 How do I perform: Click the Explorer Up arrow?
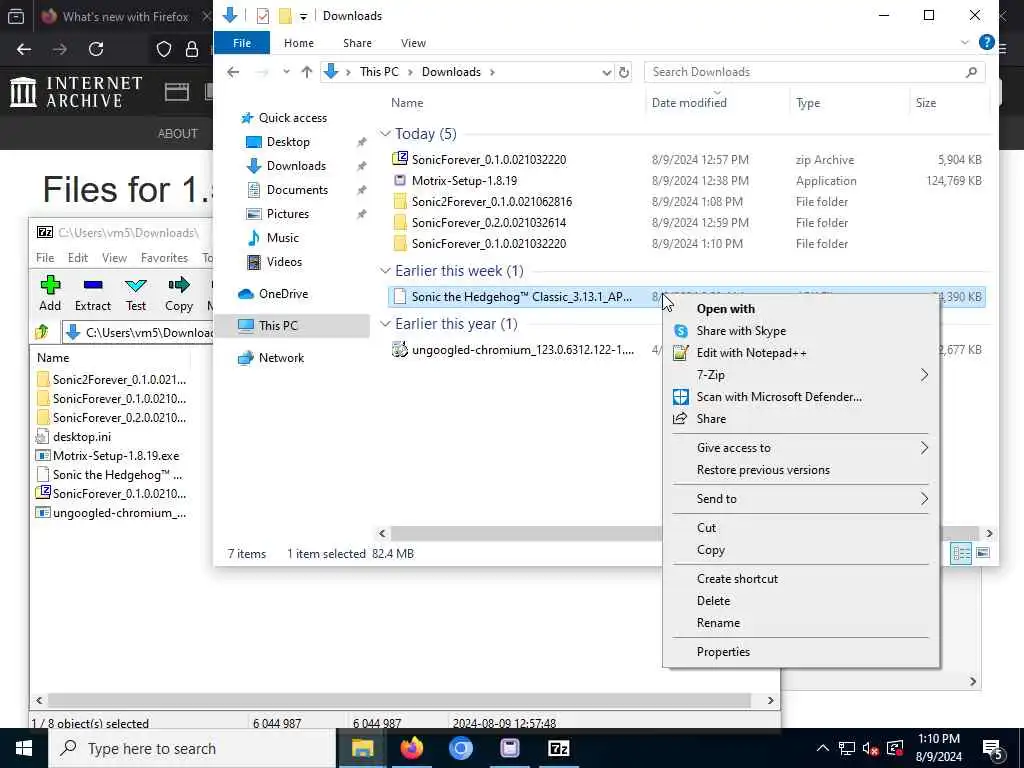tap(306, 72)
